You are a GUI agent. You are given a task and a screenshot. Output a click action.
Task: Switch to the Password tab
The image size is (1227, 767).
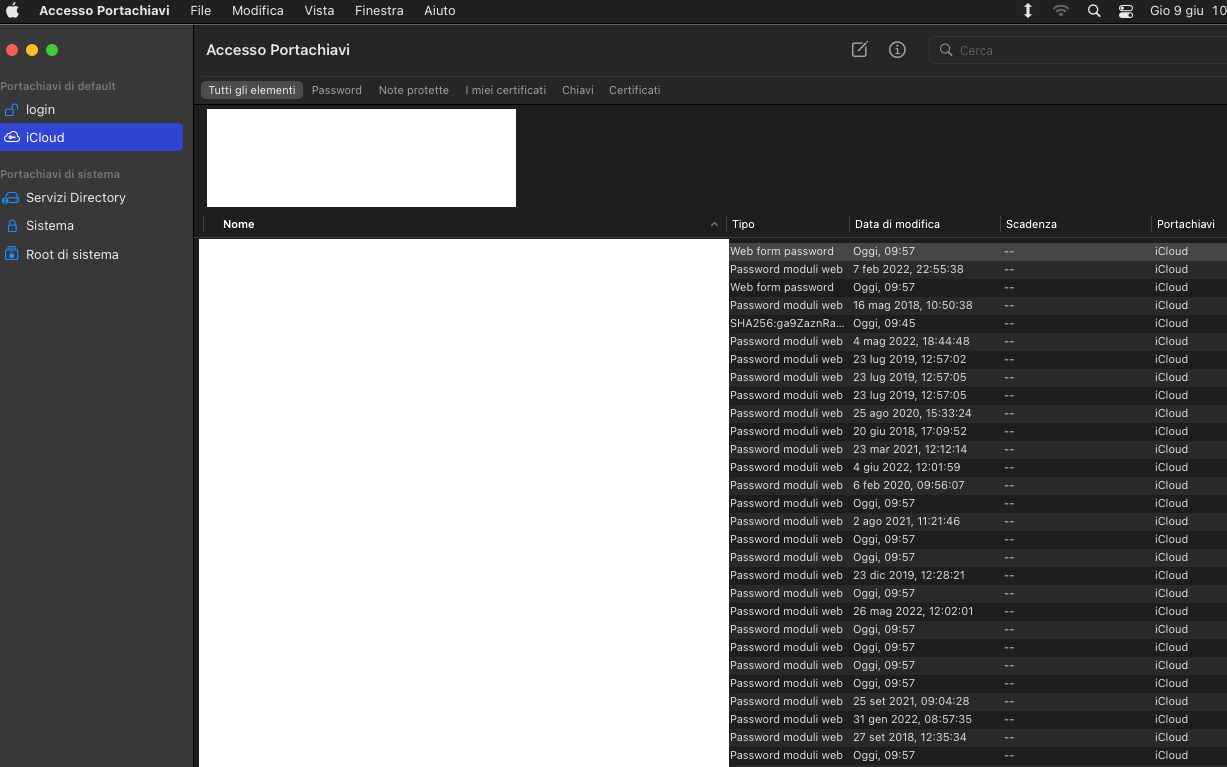337,90
